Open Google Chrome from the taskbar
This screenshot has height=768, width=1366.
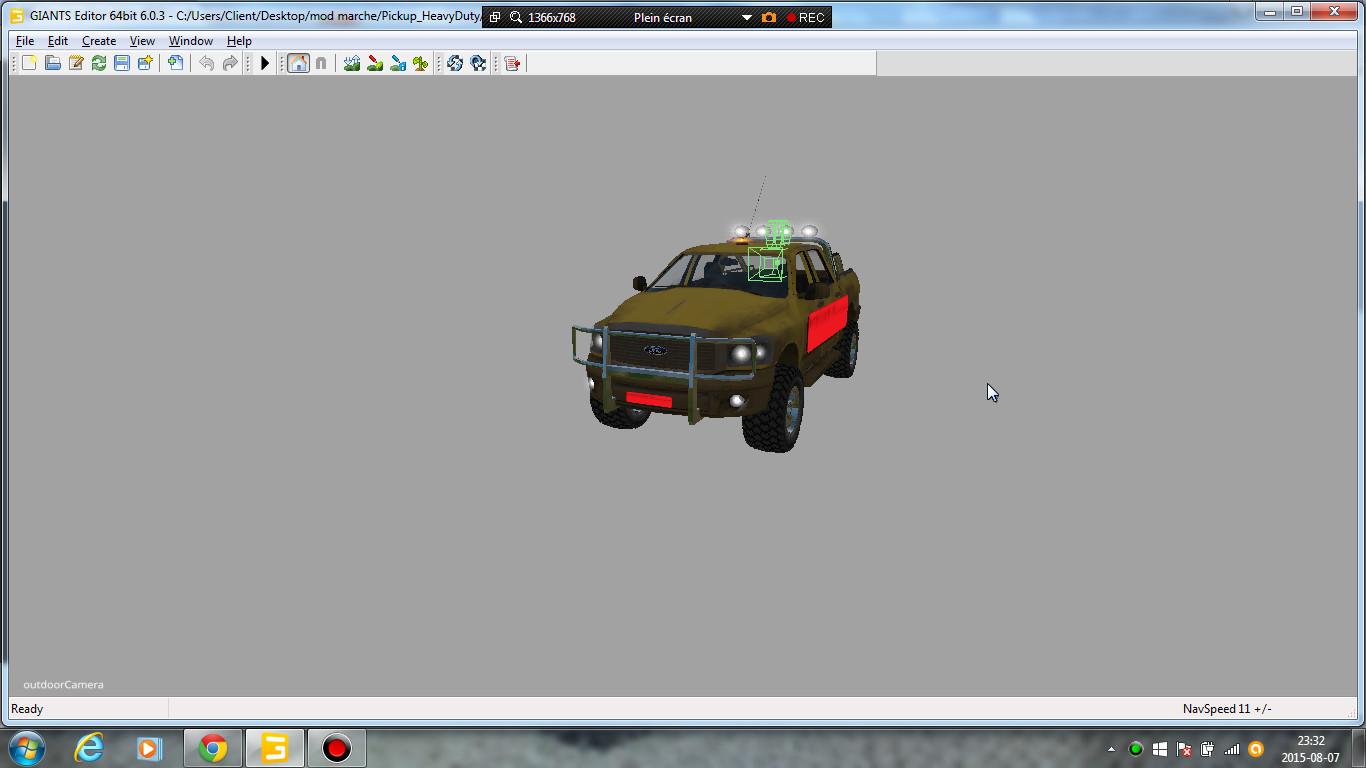pyautogui.click(x=212, y=748)
